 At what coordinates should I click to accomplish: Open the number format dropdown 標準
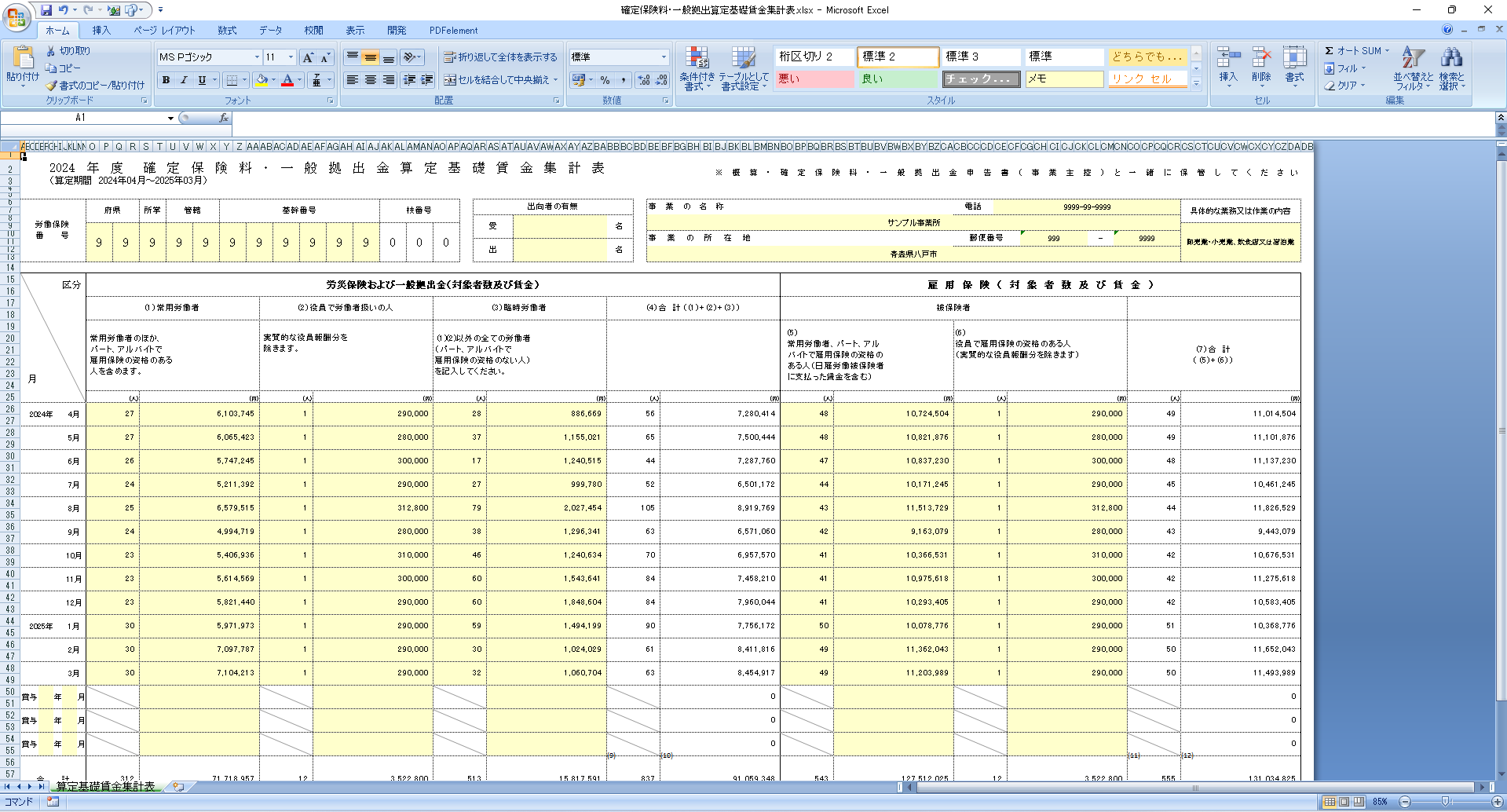click(x=664, y=57)
